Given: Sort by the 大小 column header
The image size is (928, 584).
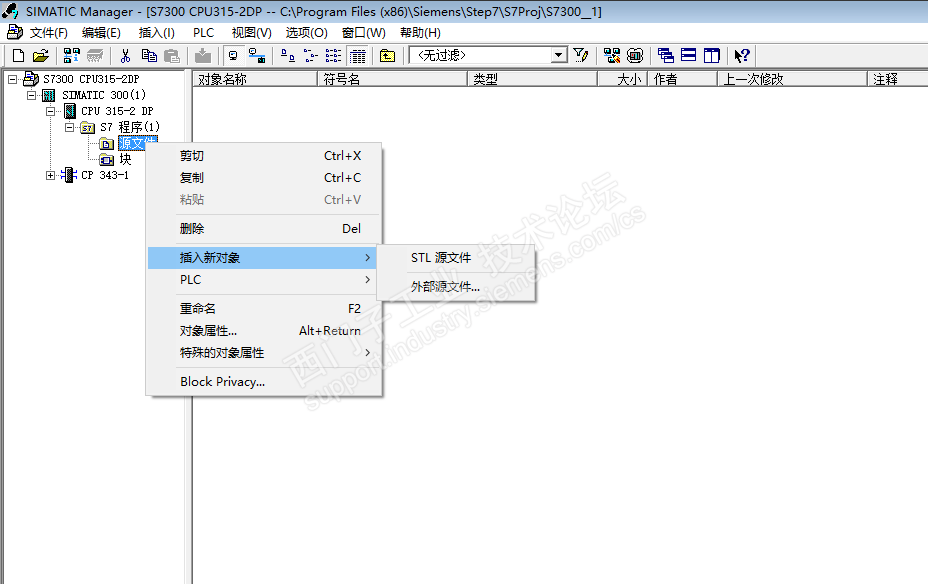Looking at the screenshot, I should click(623, 79).
